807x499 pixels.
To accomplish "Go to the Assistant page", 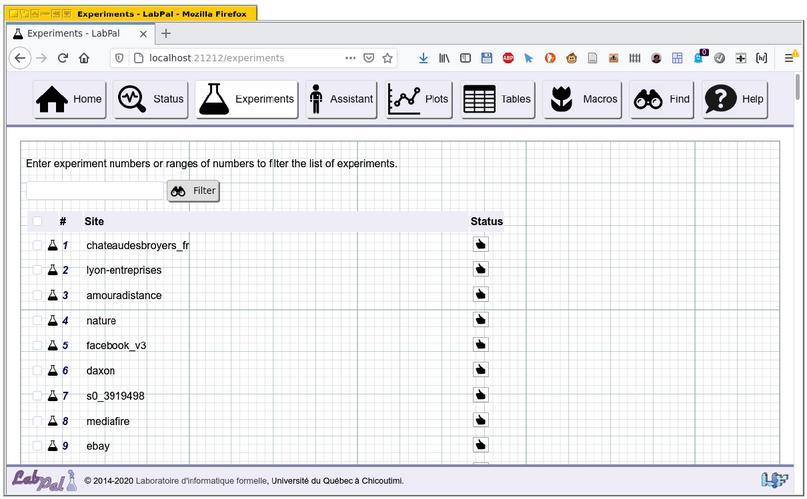I will [342, 99].
